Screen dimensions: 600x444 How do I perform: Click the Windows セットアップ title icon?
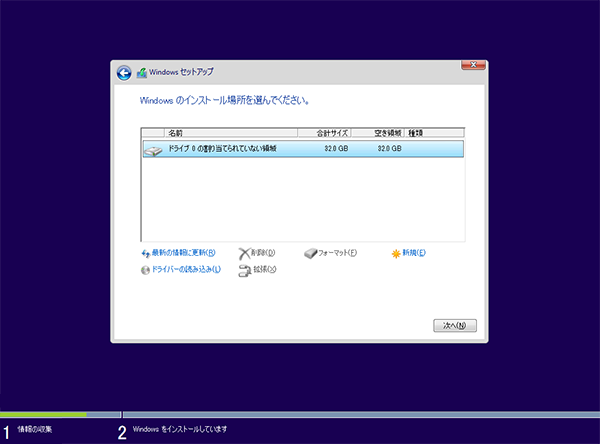coord(142,72)
